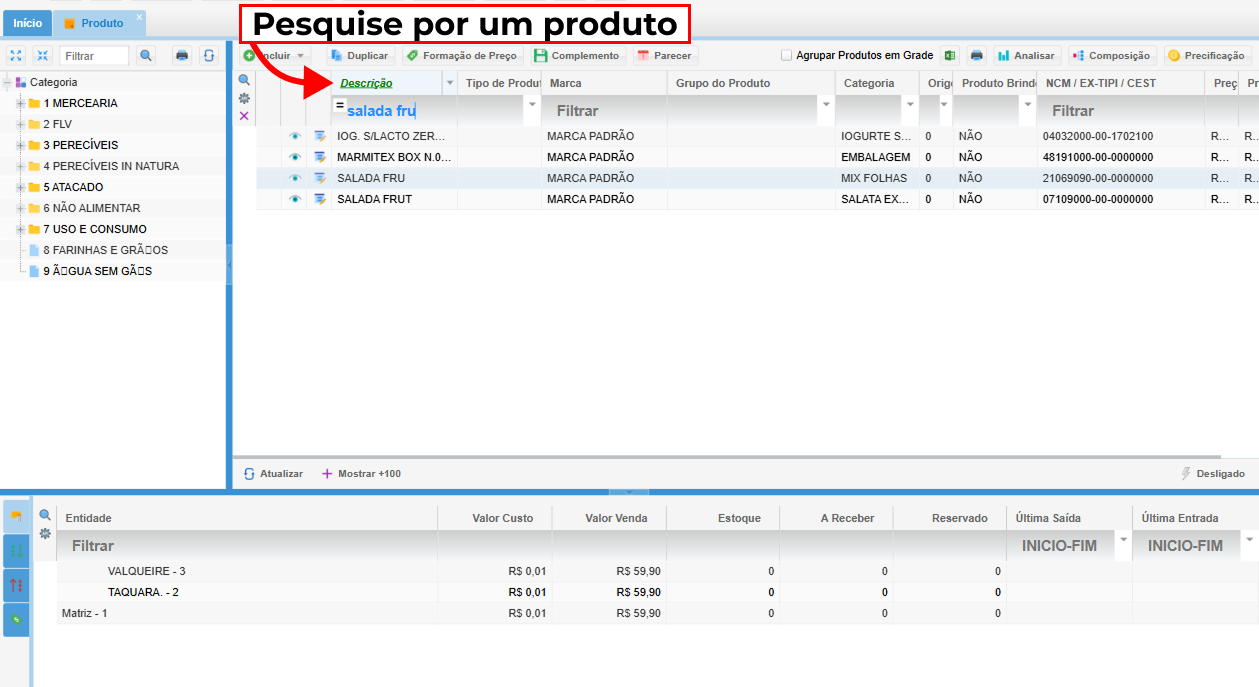Viewport: 1259px width, 687px height.
Task: Click the Descrição filter input field
Action: (430, 110)
